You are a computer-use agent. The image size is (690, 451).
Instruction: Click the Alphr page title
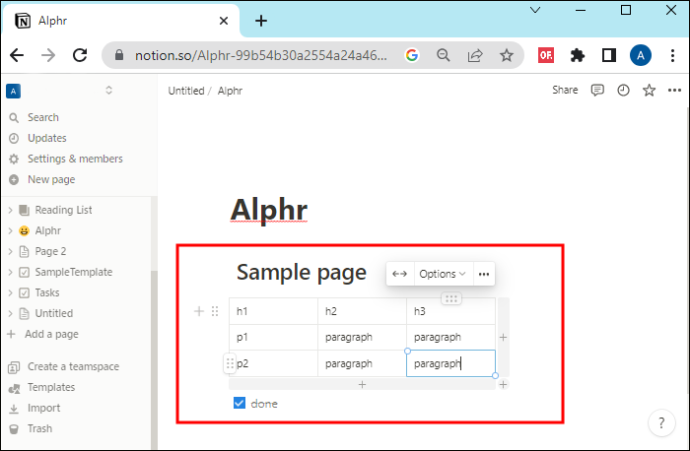[269, 210]
